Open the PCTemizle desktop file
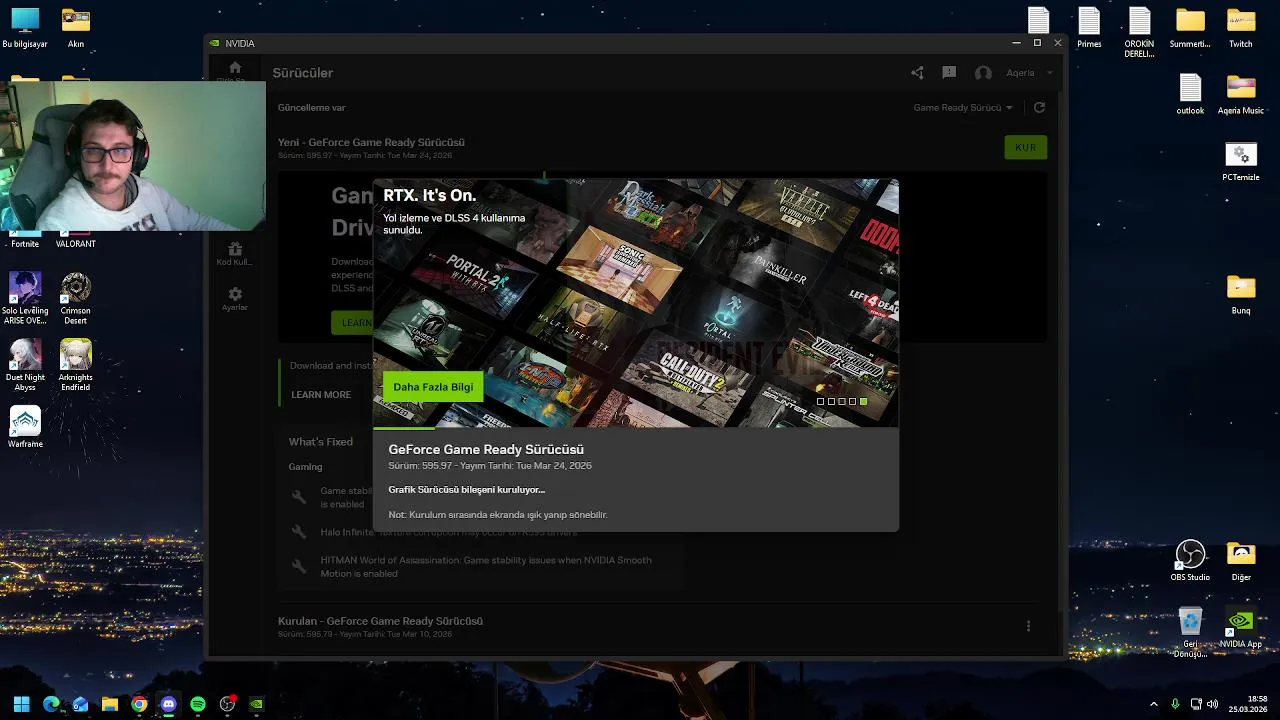1280x720 pixels. (x=1241, y=162)
